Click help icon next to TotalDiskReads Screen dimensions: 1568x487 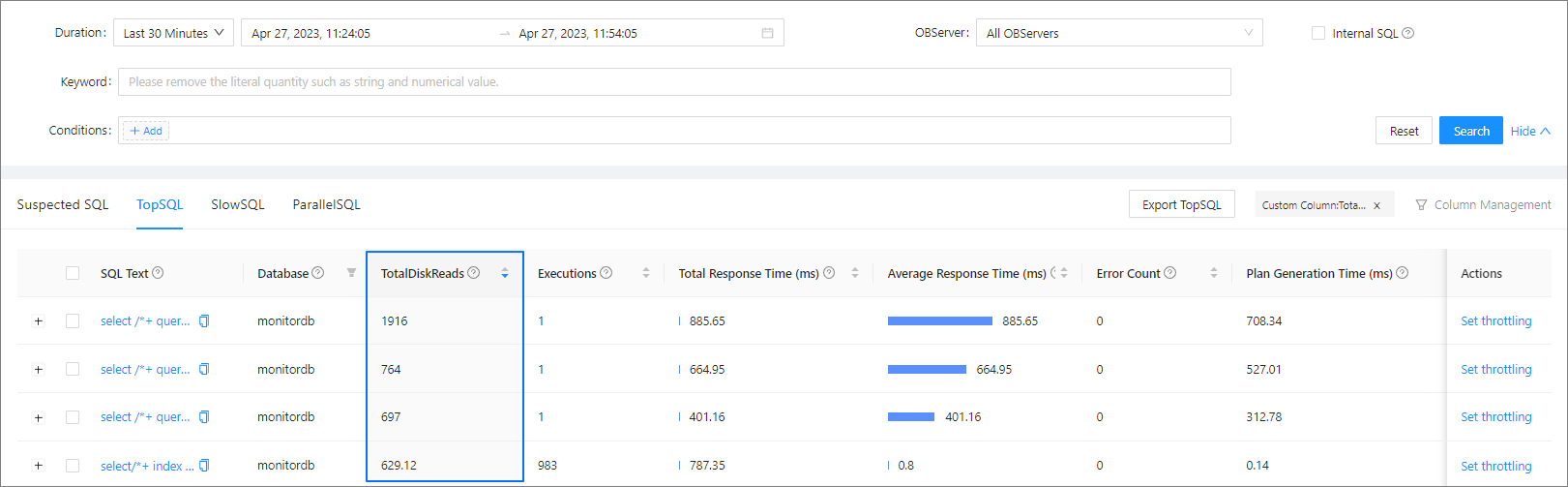474,273
